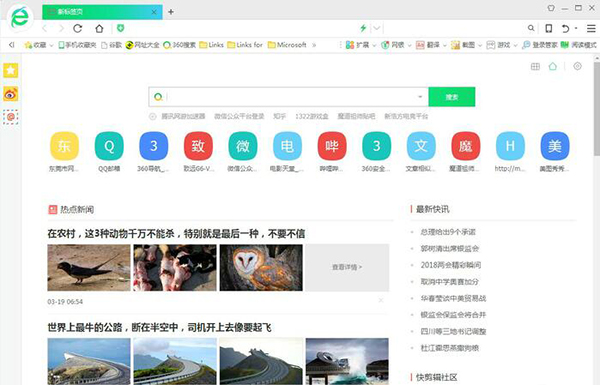Click the 360 browser logo avatar
600x385 pixels.
pos(20,18)
